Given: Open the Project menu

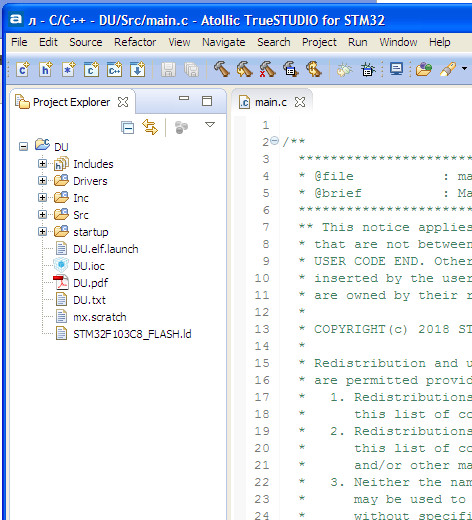Looking at the screenshot, I should (319, 42).
